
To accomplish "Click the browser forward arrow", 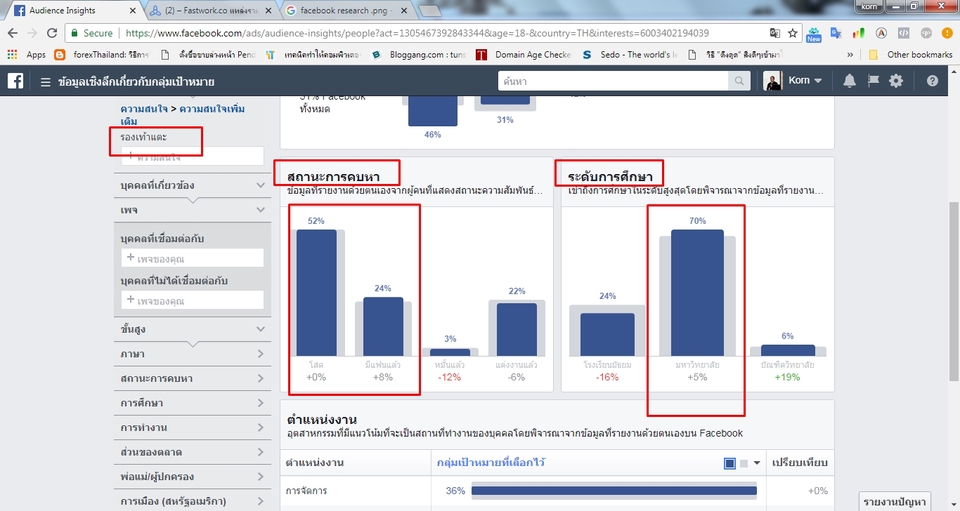I will (32, 33).
